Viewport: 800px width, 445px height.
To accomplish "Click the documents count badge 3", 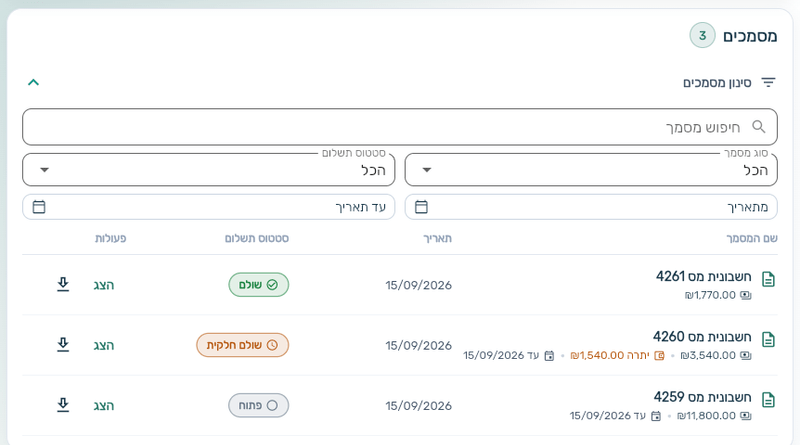I will tap(703, 35).
